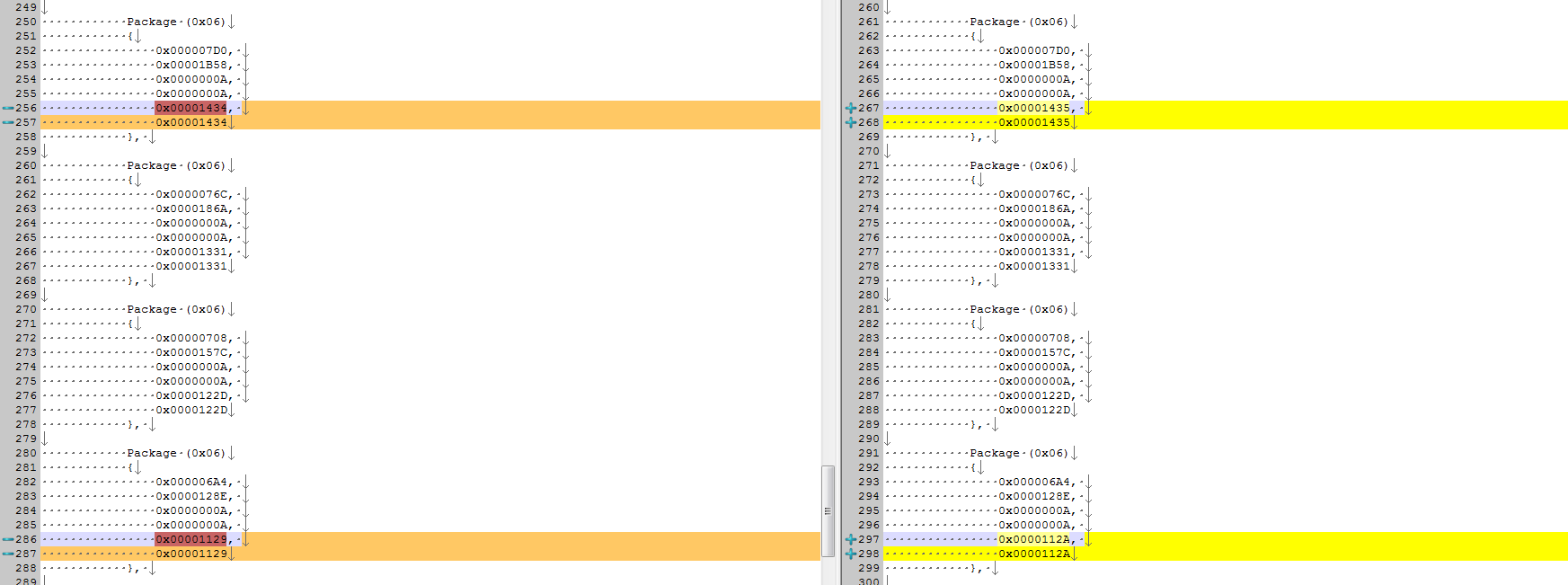Viewport: 1568px width, 585px height.
Task: Click 0x0000157C on right line 284
Action: (x=1034, y=352)
